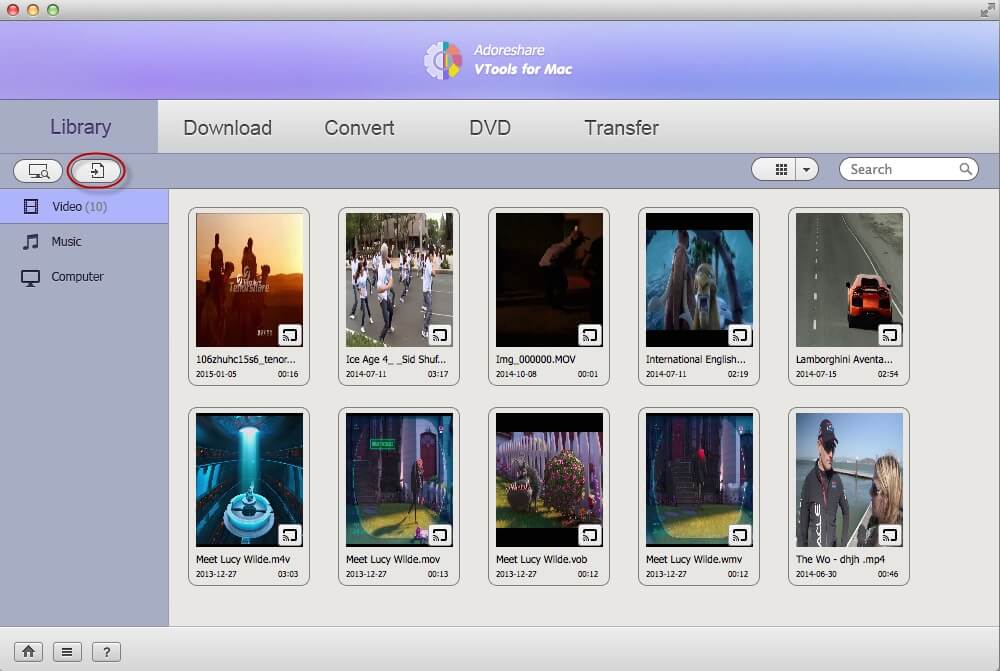Switch to the Convert tab
The width and height of the screenshot is (1000, 671).
[x=359, y=128]
